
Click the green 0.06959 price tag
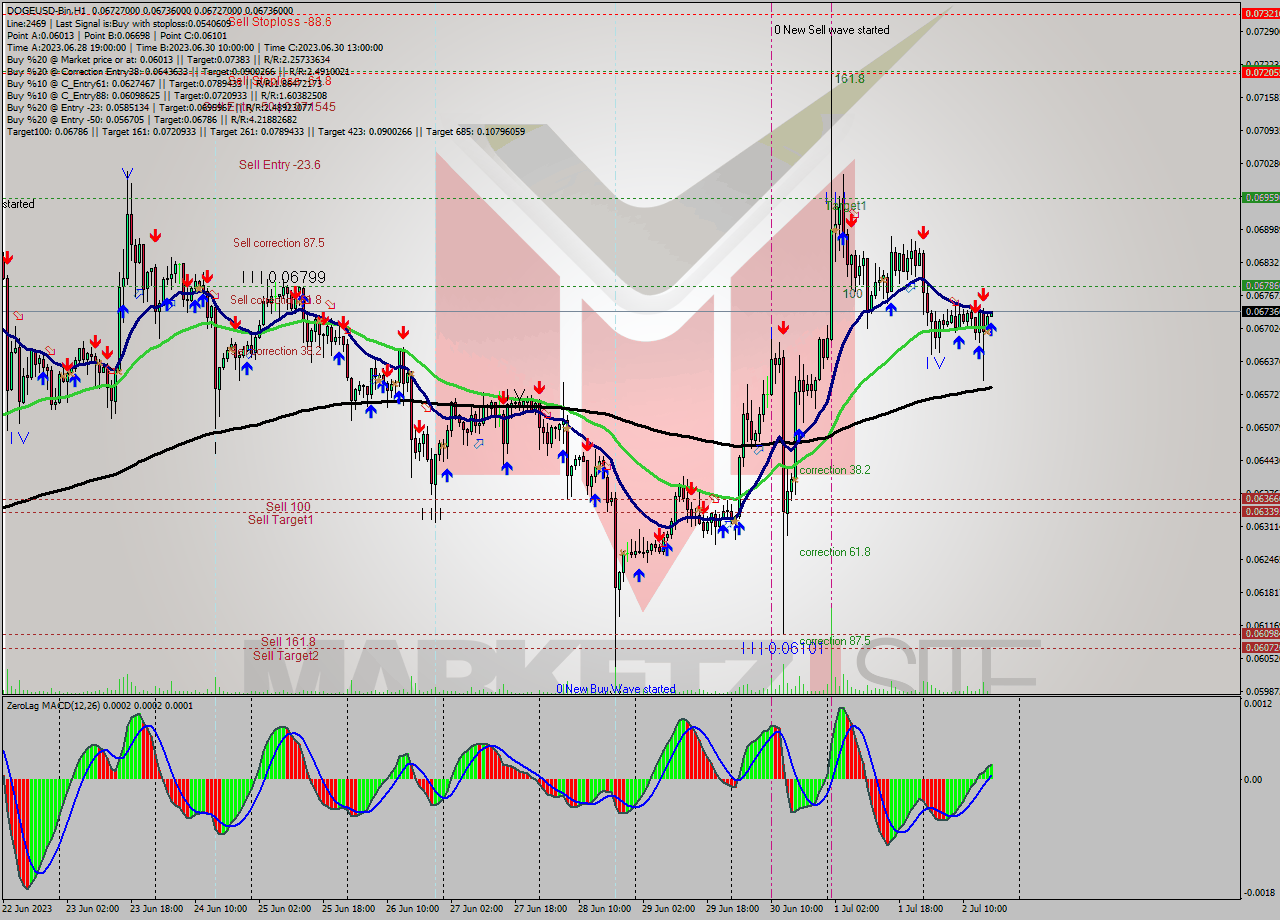coord(1260,198)
